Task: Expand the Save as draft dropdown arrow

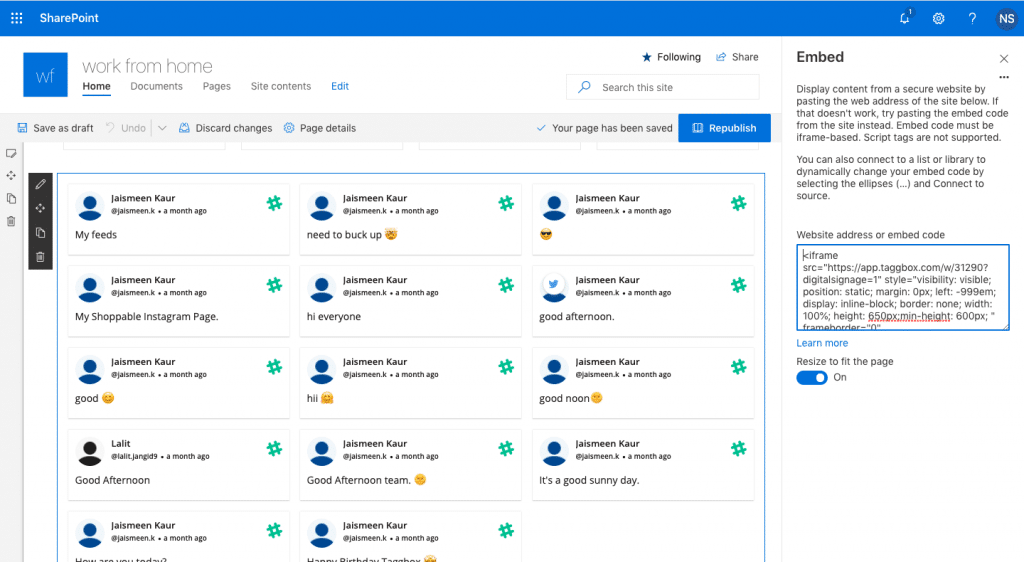Action: (162, 128)
